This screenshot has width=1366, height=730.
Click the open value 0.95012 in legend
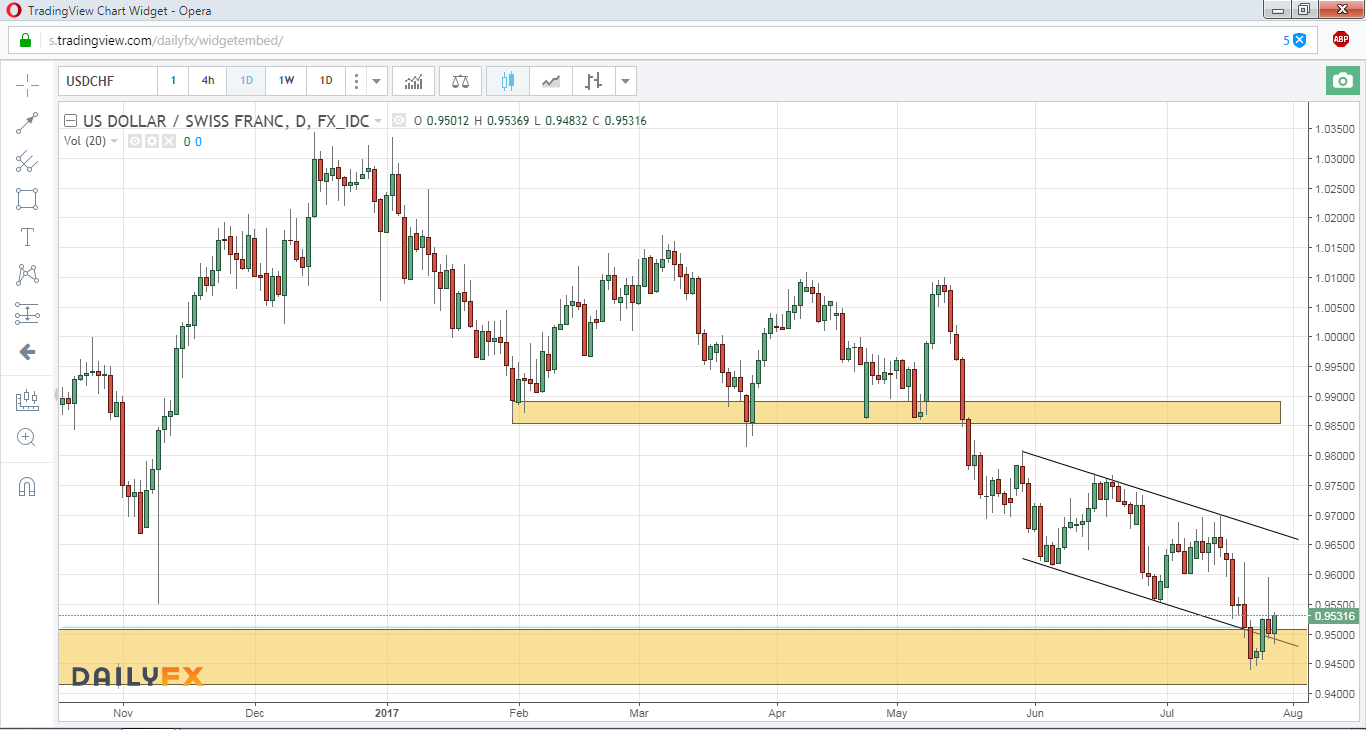(x=447, y=121)
